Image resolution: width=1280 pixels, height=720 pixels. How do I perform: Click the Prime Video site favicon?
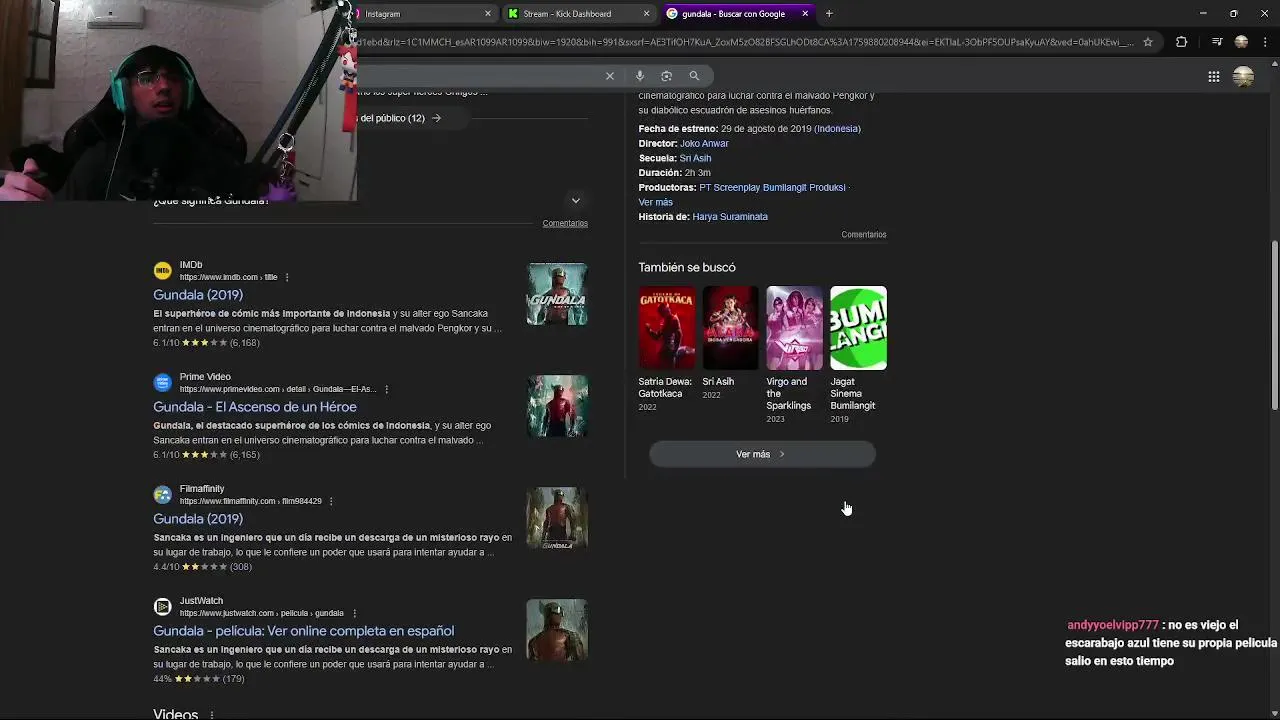pyautogui.click(x=162, y=382)
